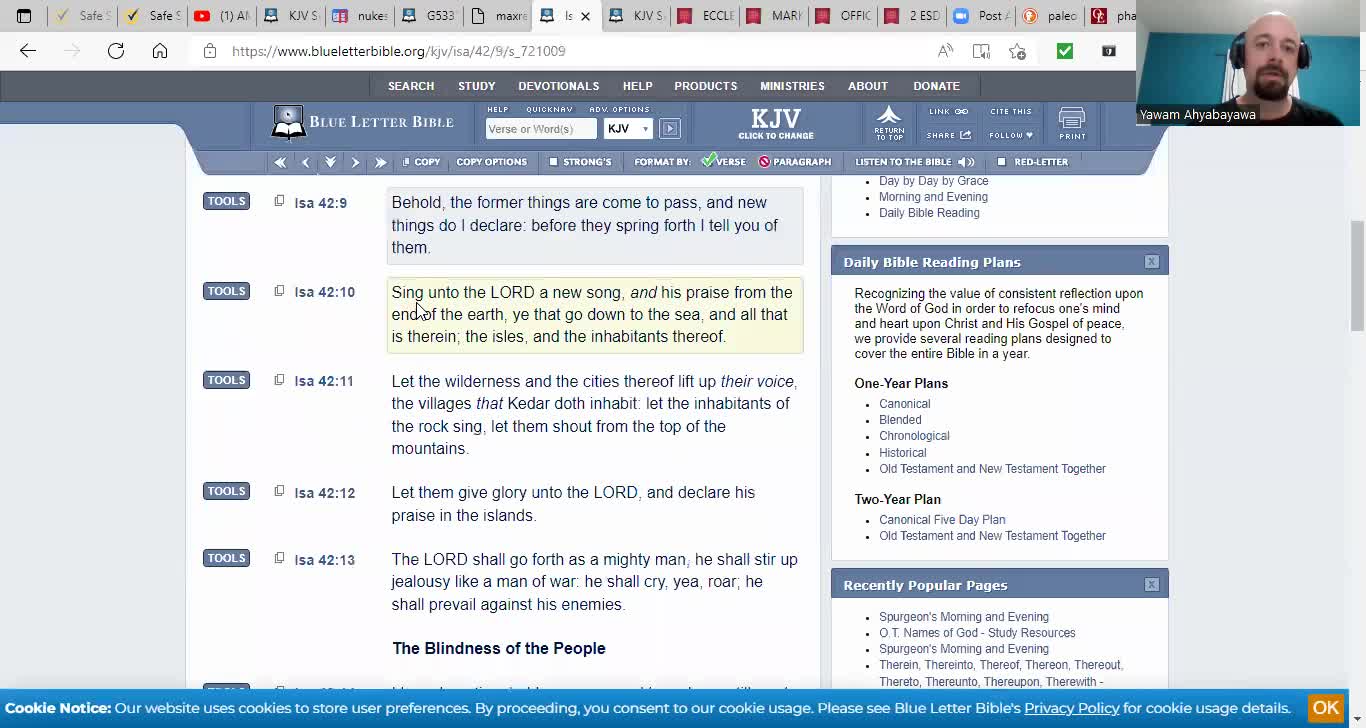Toggle copy checkbox for Isa 42:13

tap(279, 558)
